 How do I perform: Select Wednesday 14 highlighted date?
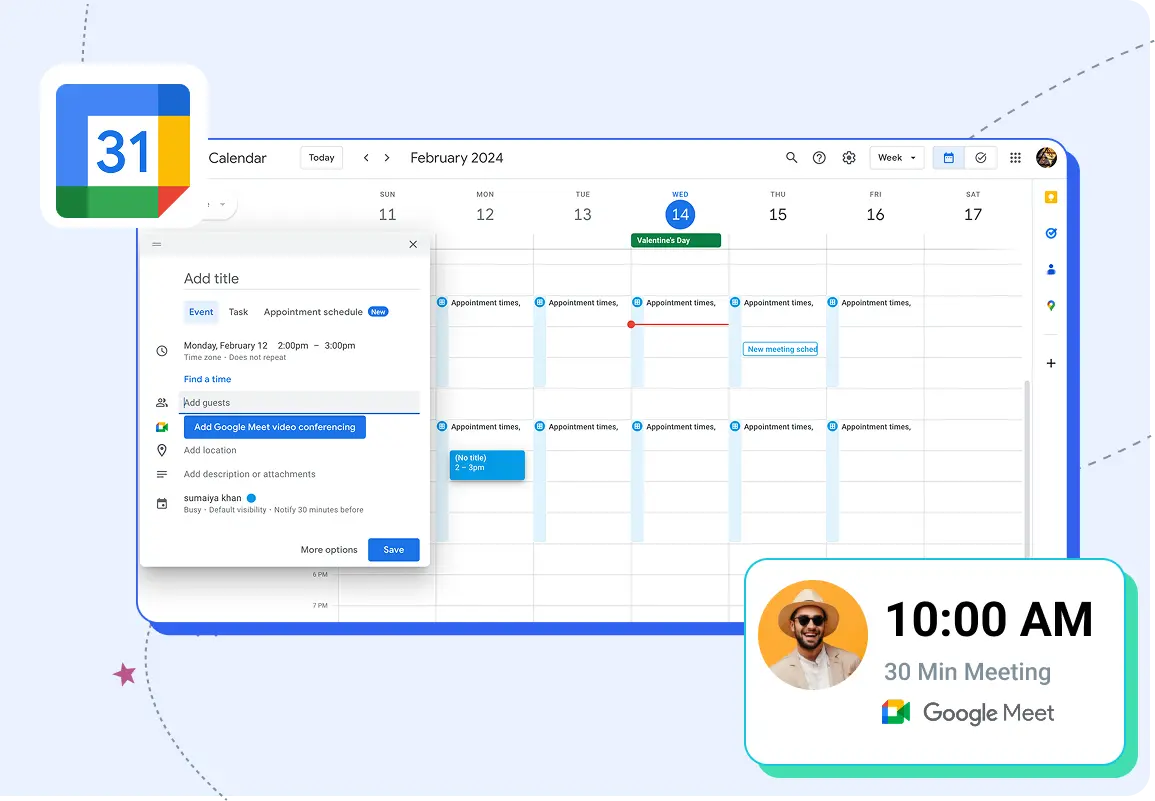coord(680,214)
